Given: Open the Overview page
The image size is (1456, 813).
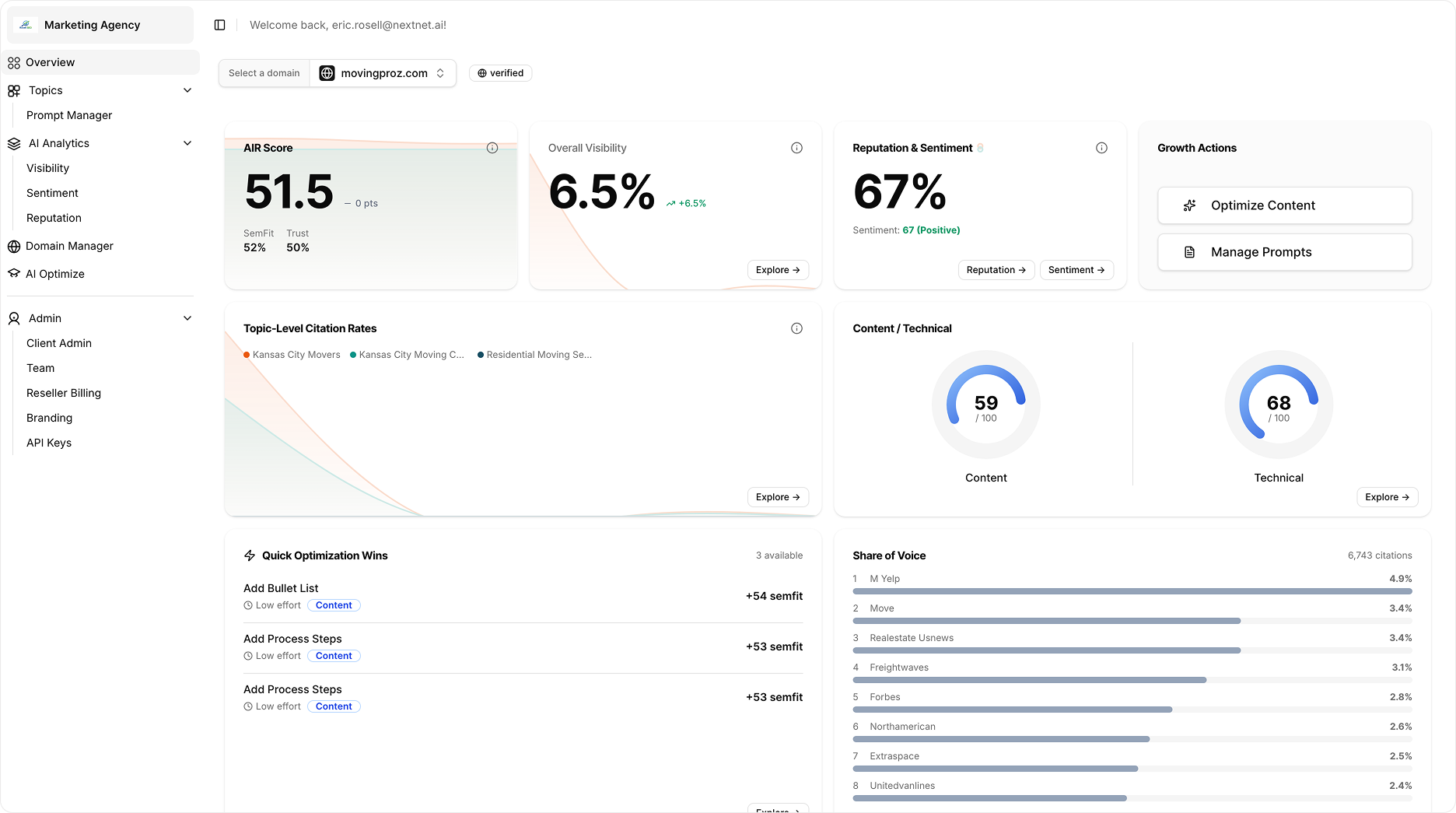Looking at the screenshot, I should point(101,62).
